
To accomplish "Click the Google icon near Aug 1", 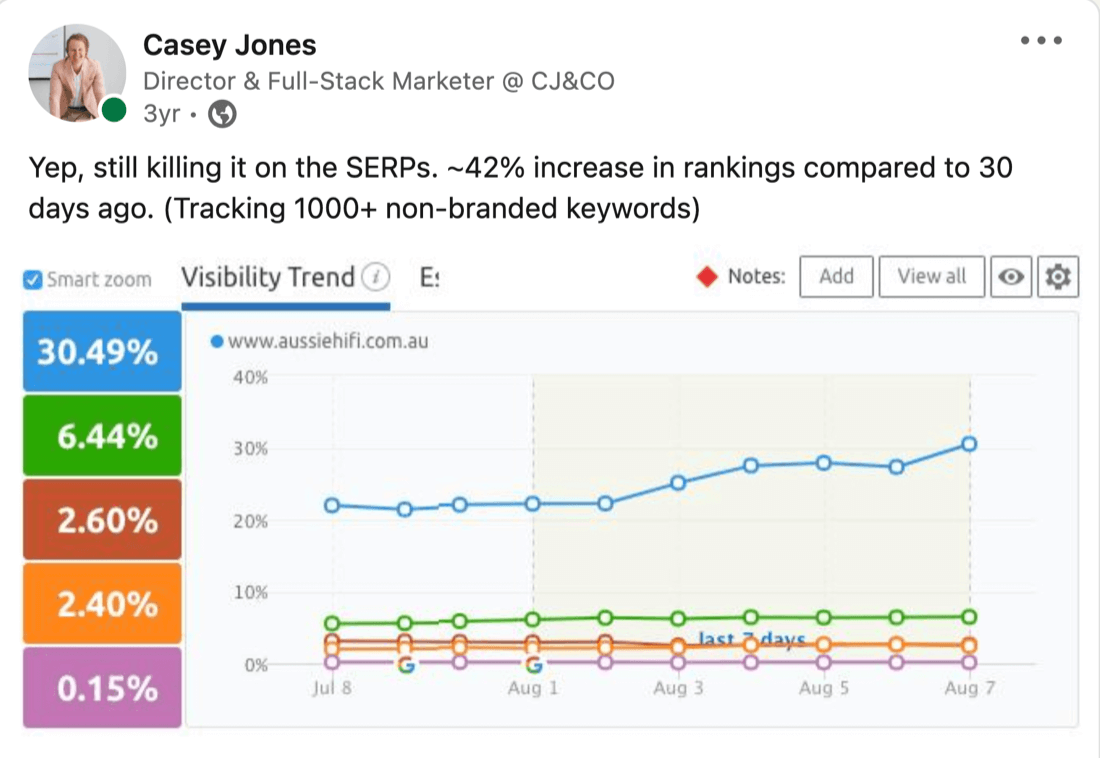I will [x=536, y=662].
